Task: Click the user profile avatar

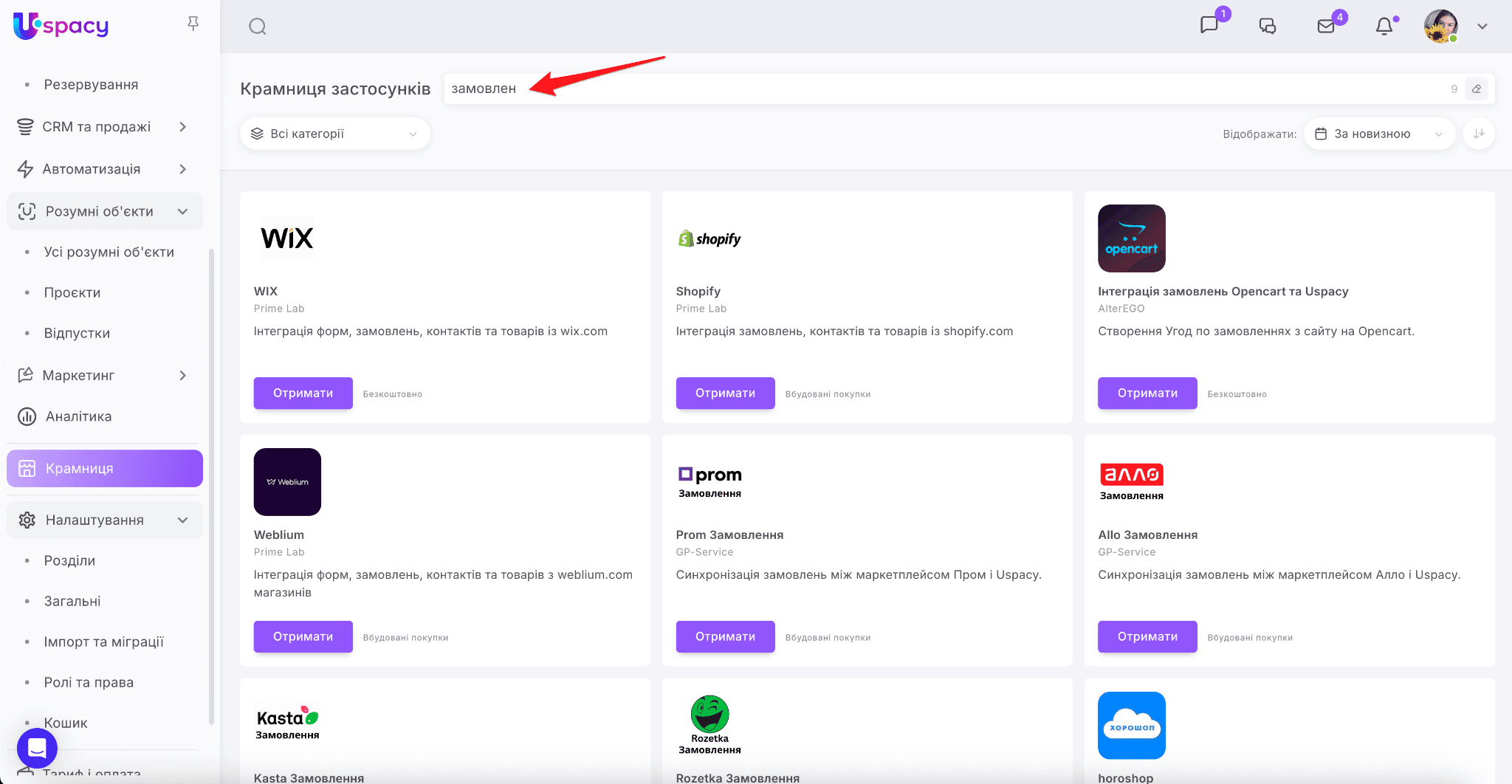Action: click(x=1440, y=27)
